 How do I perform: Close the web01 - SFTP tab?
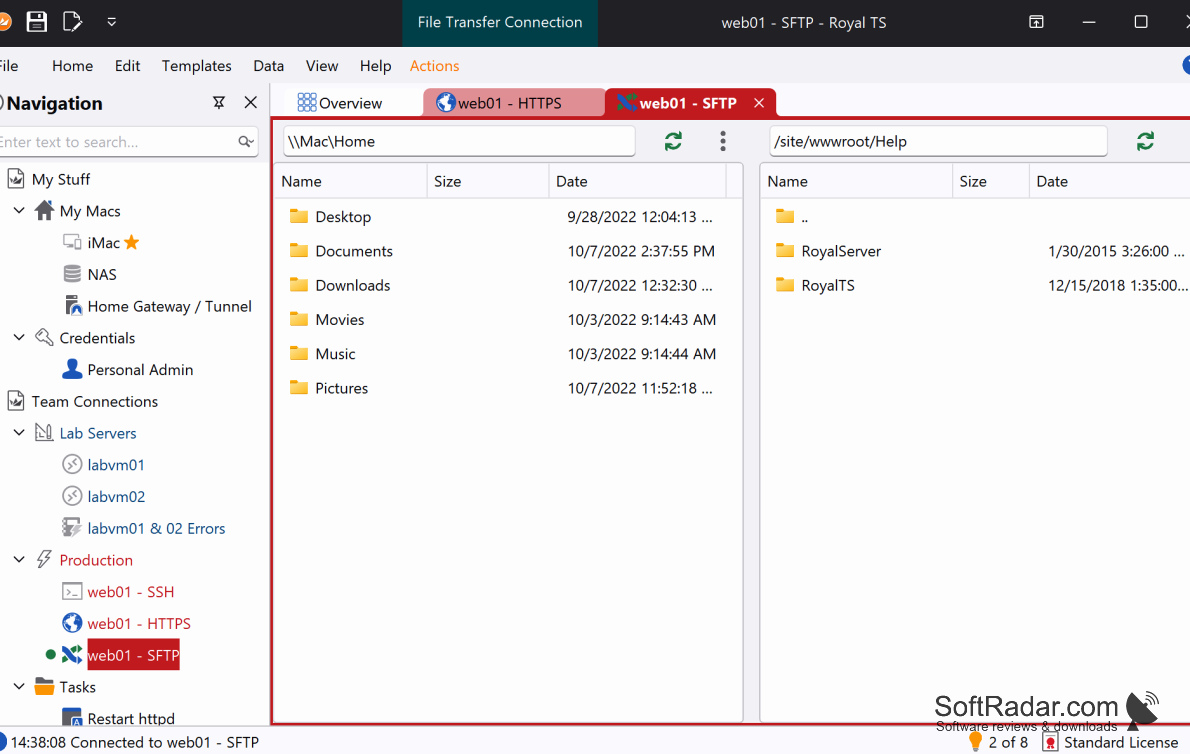click(759, 103)
